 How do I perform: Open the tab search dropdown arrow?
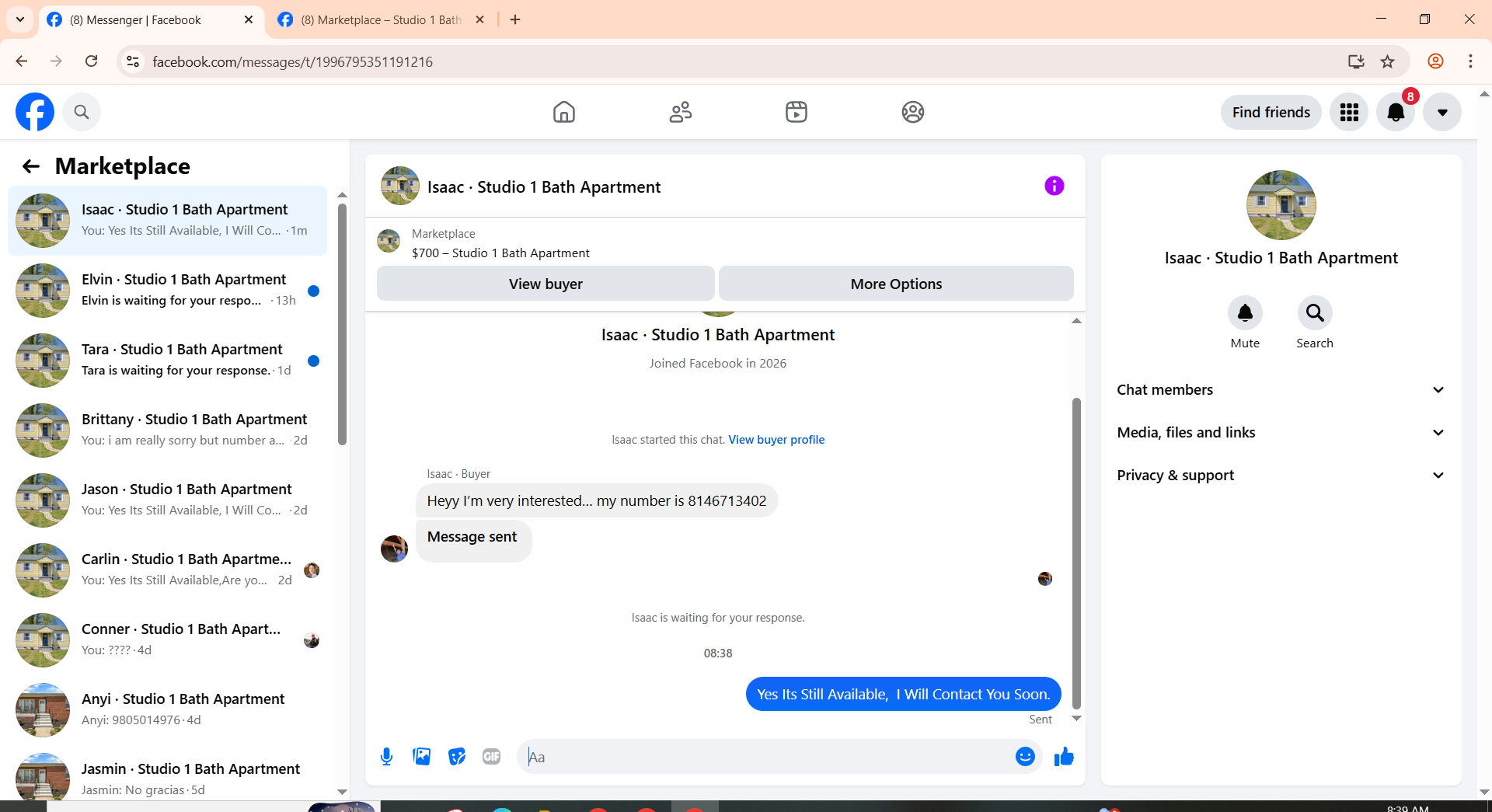coord(19,19)
